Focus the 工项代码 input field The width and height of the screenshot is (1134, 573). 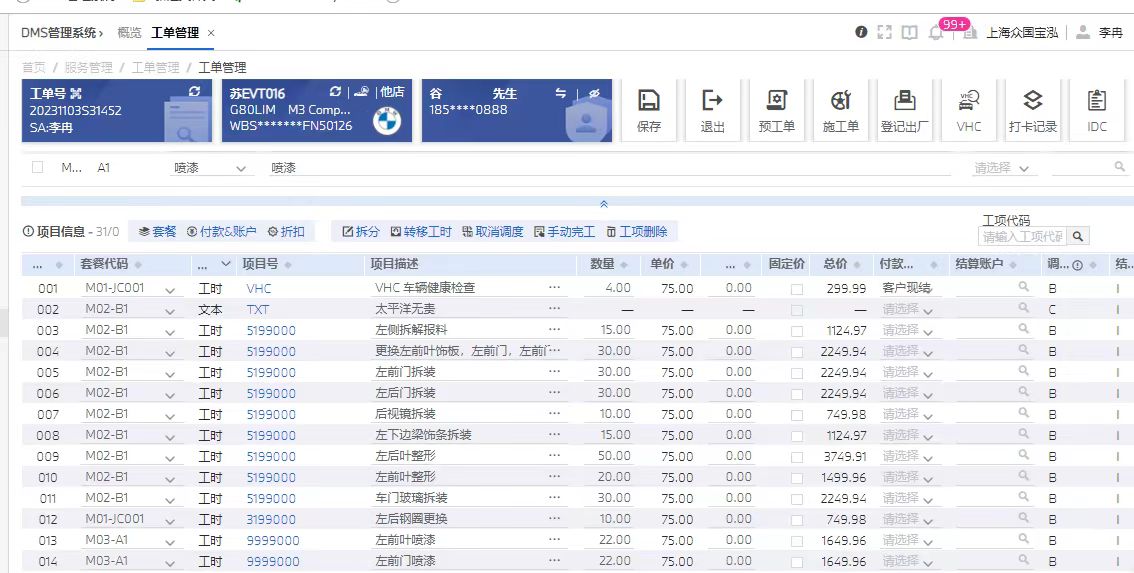pyautogui.click(x=1022, y=237)
